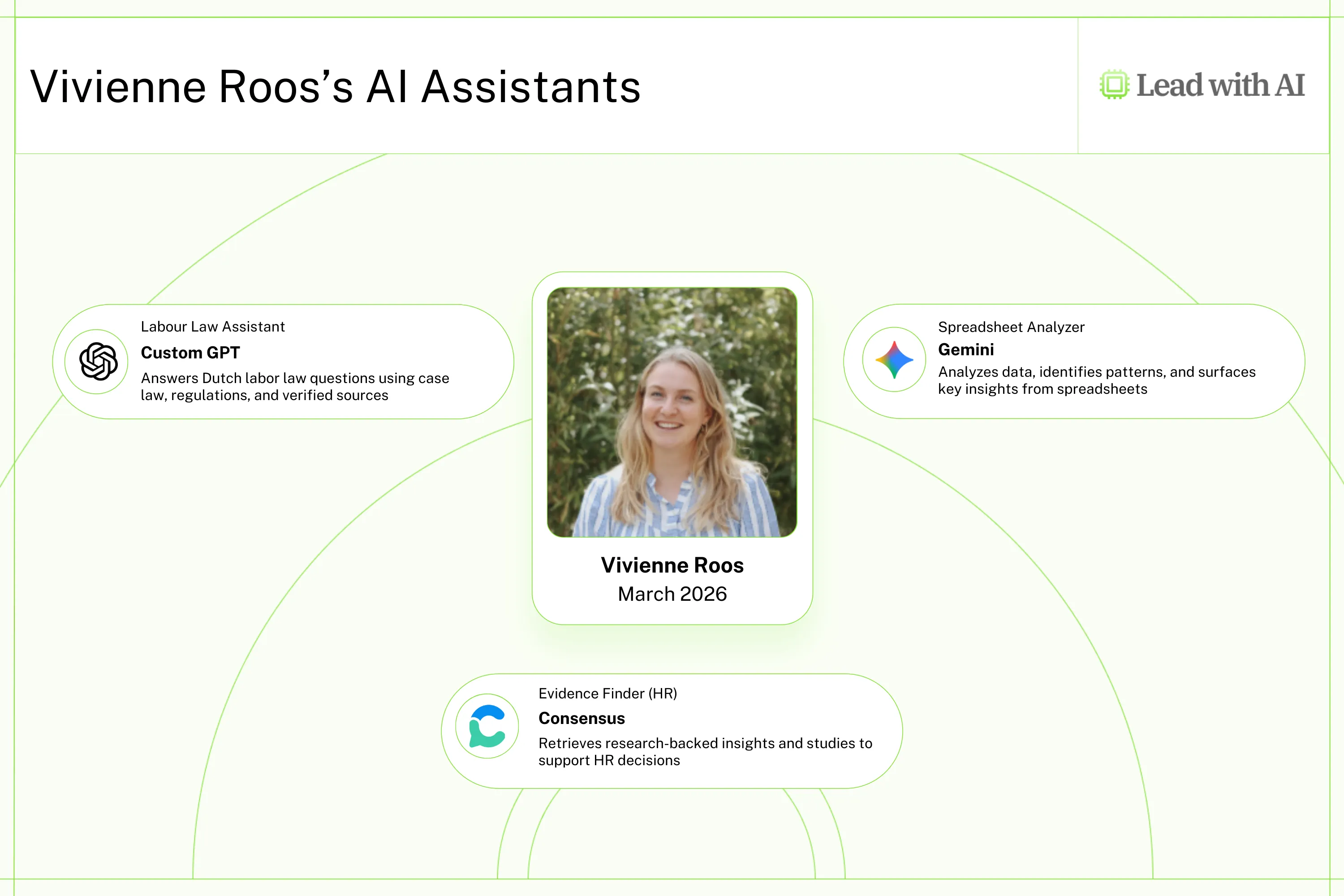
Task: Click the Vivienne Roos name under the photo
Action: coord(672,565)
